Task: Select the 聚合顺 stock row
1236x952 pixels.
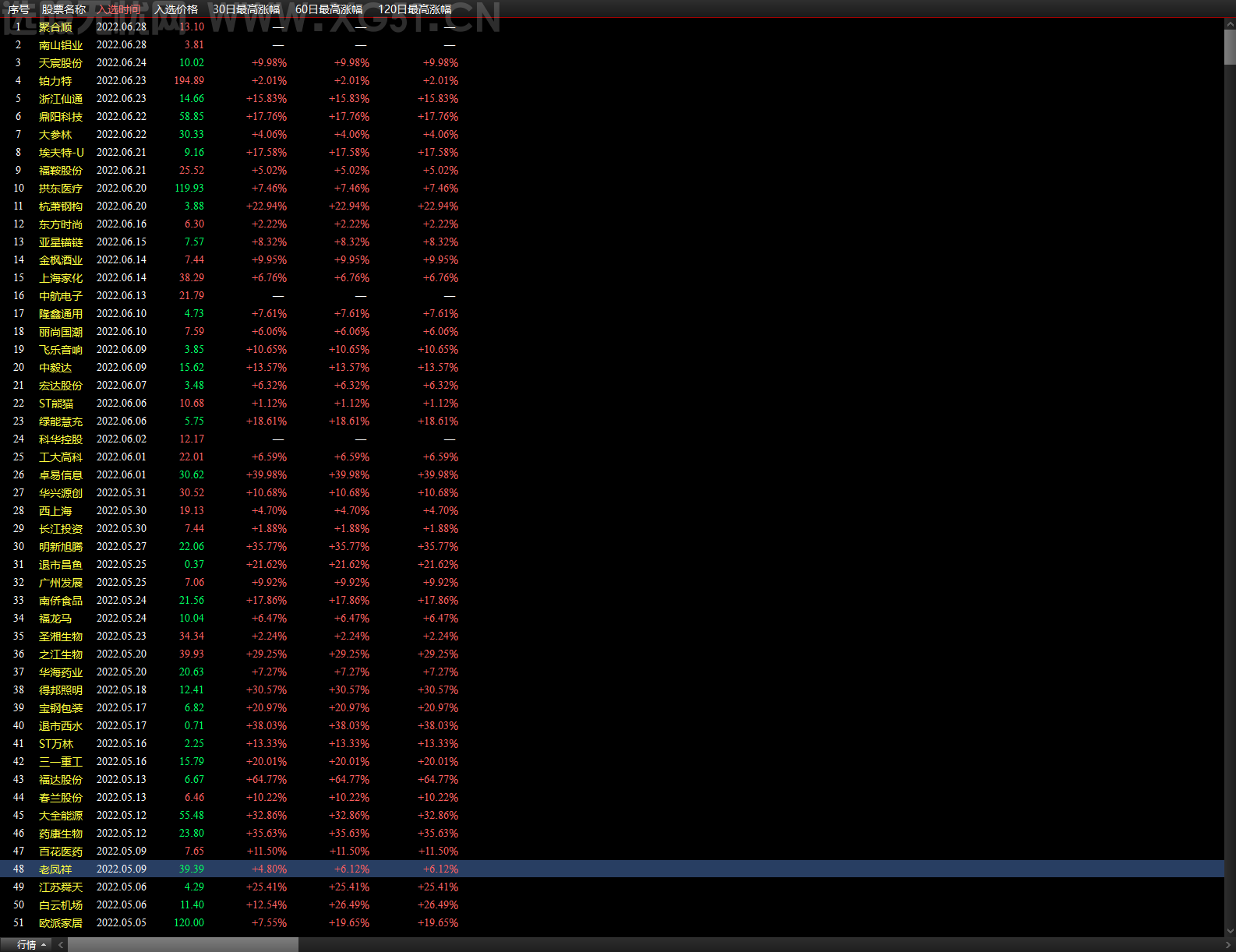Action: tap(612, 27)
